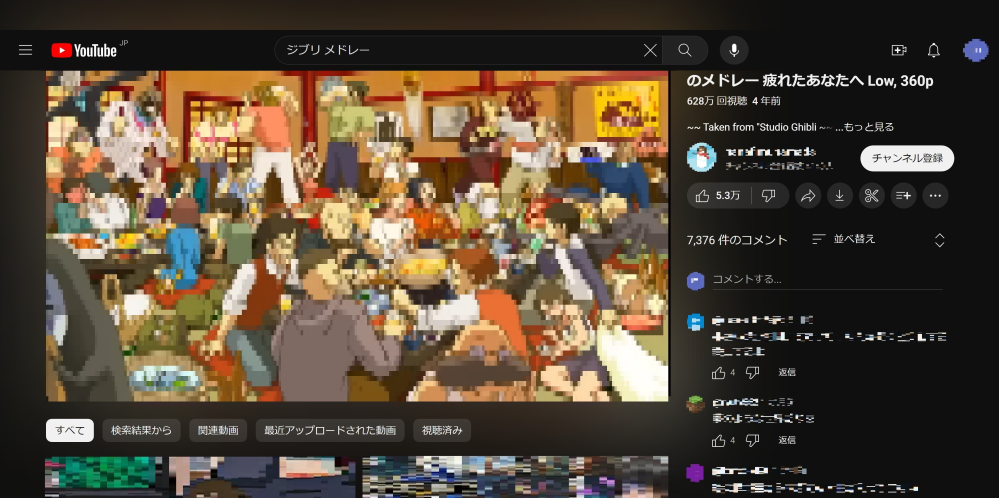999x498 pixels.
Task: Click the 7,376 件のコメント heading
Action: 737,240
